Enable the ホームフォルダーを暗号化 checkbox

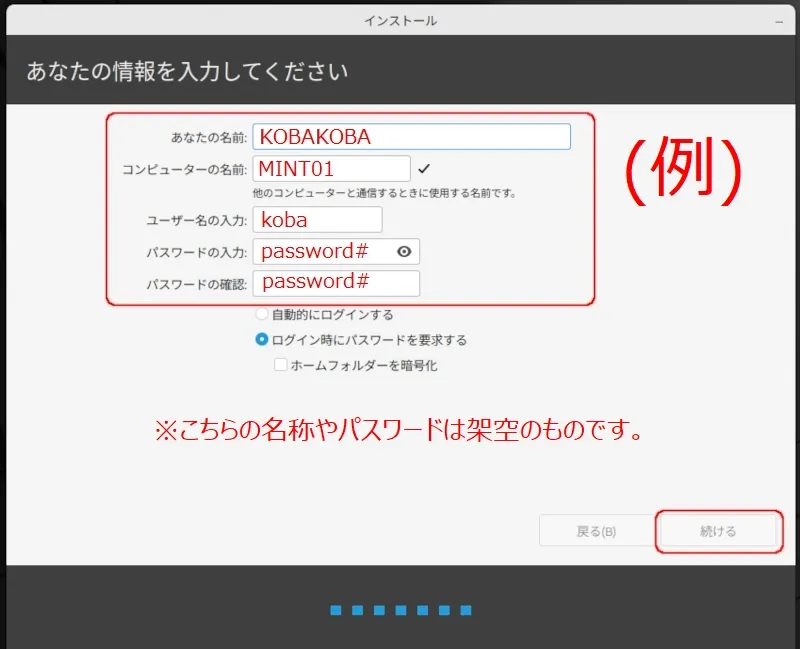281,366
